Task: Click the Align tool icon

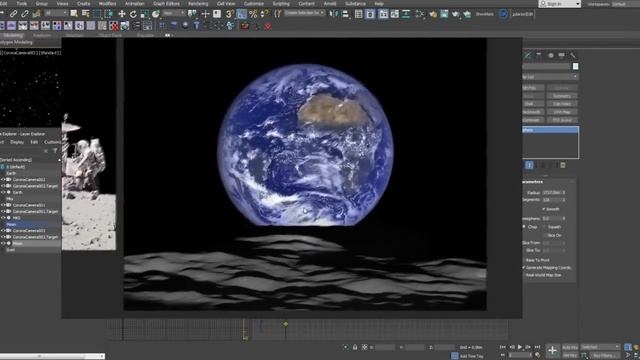Action: pyautogui.click(x=346, y=14)
